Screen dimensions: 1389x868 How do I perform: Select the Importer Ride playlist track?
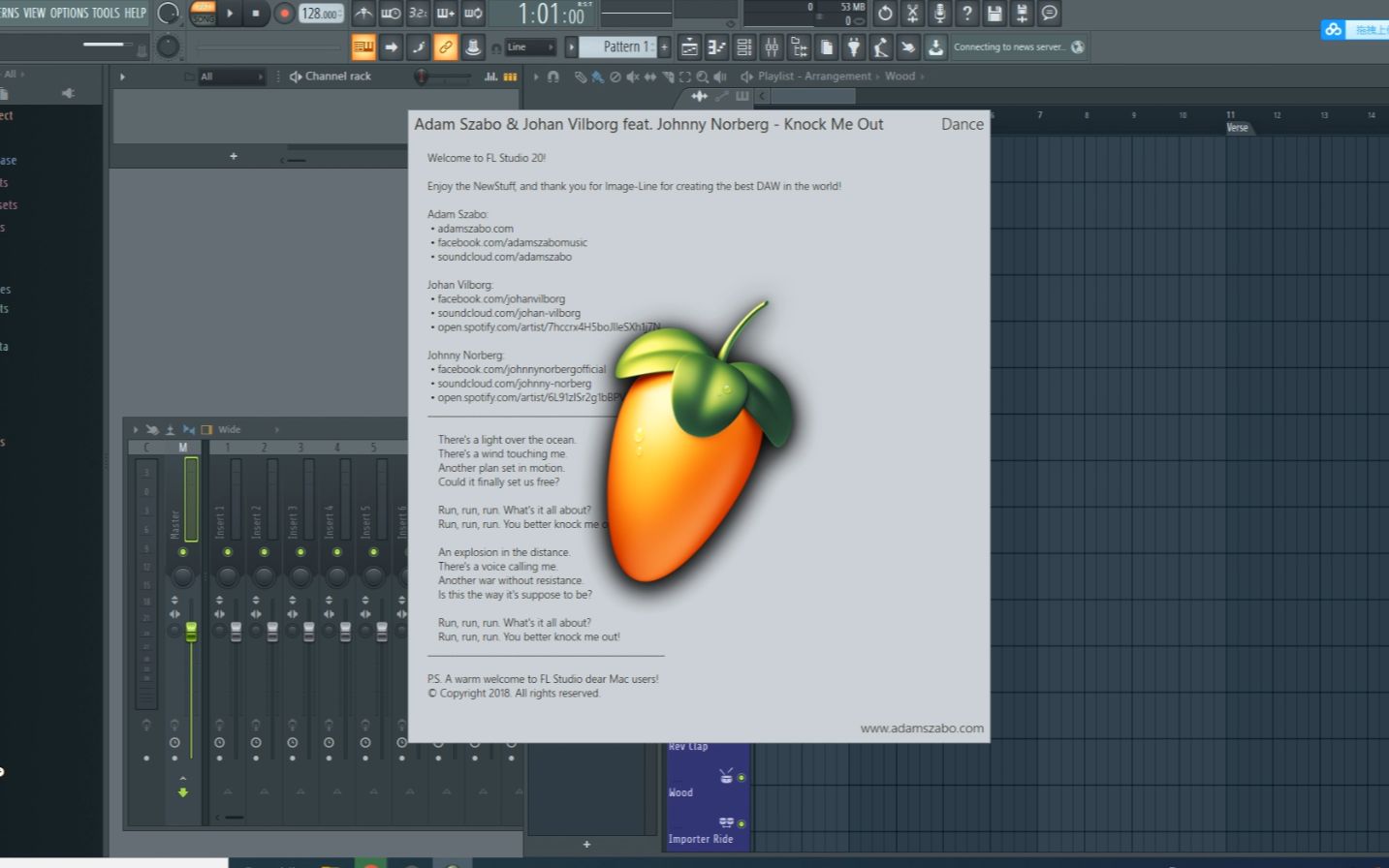707,831
